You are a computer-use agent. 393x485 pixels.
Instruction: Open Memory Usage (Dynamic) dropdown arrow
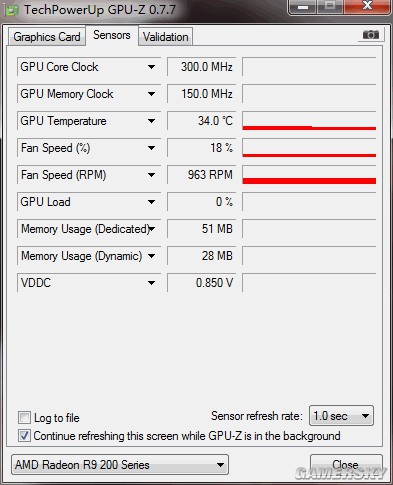151,256
